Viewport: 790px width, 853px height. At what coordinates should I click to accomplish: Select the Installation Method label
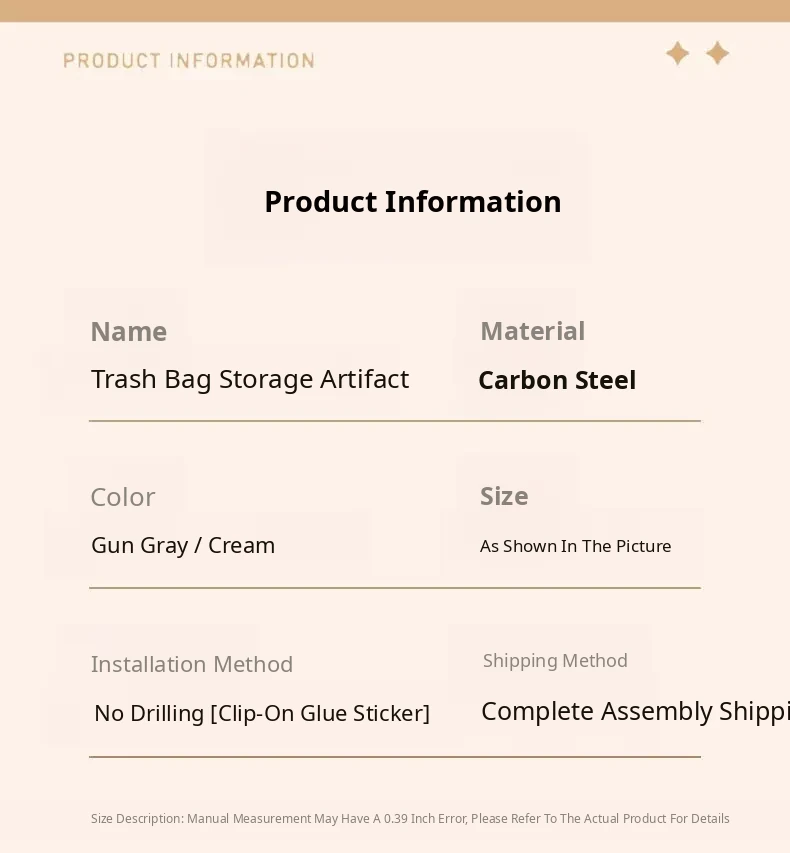(192, 665)
